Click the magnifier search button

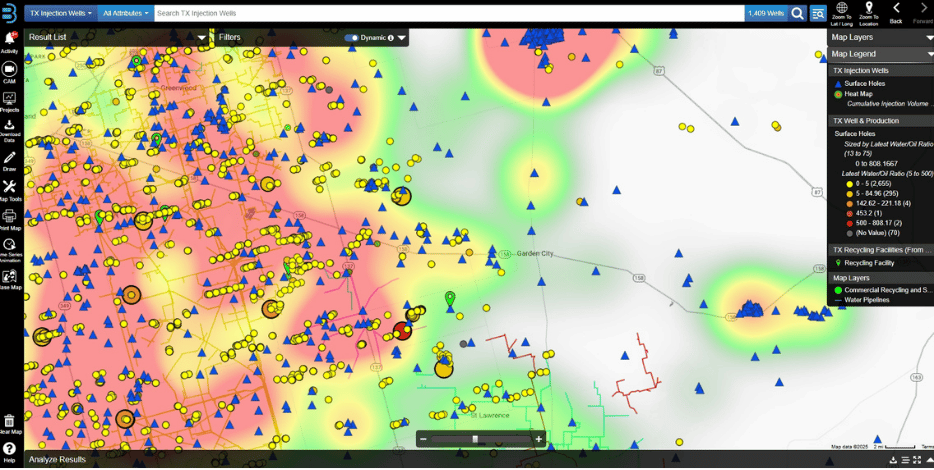point(797,13)
